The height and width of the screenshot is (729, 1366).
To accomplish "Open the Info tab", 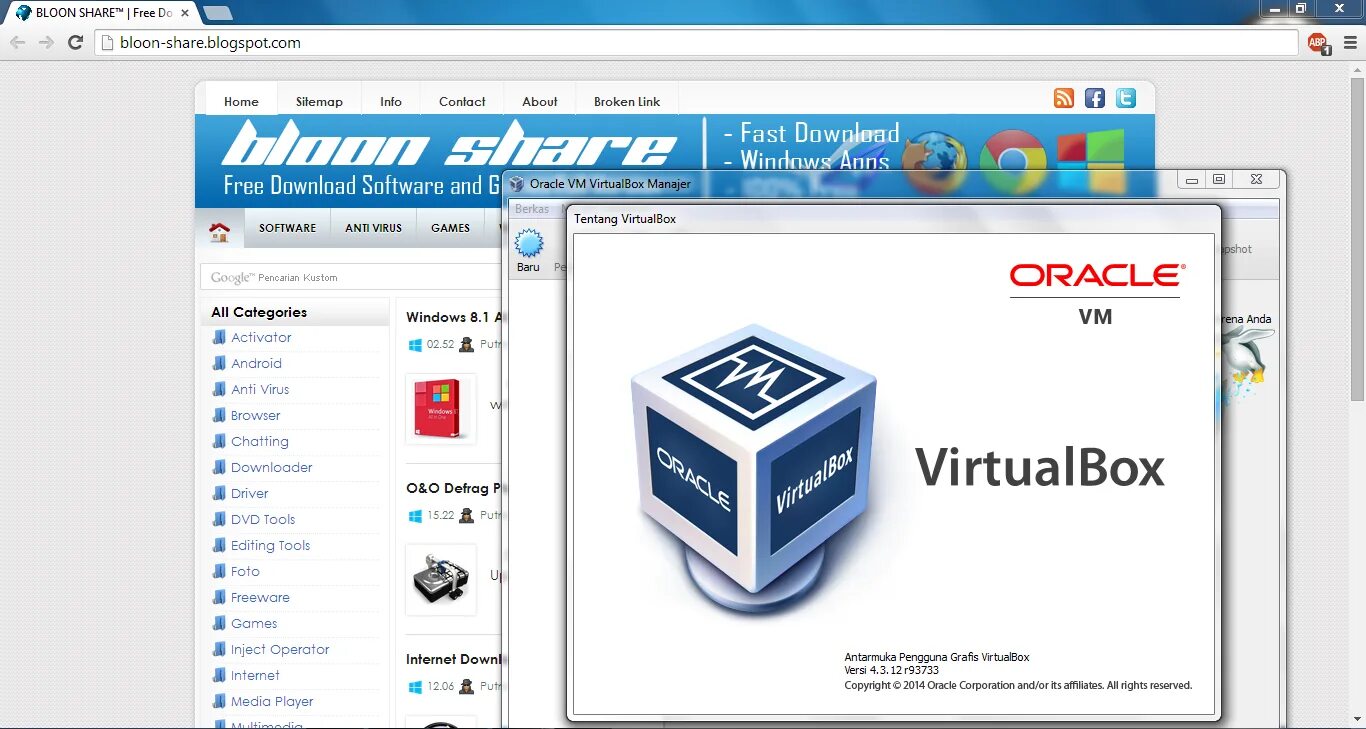I will pos(391,101).
